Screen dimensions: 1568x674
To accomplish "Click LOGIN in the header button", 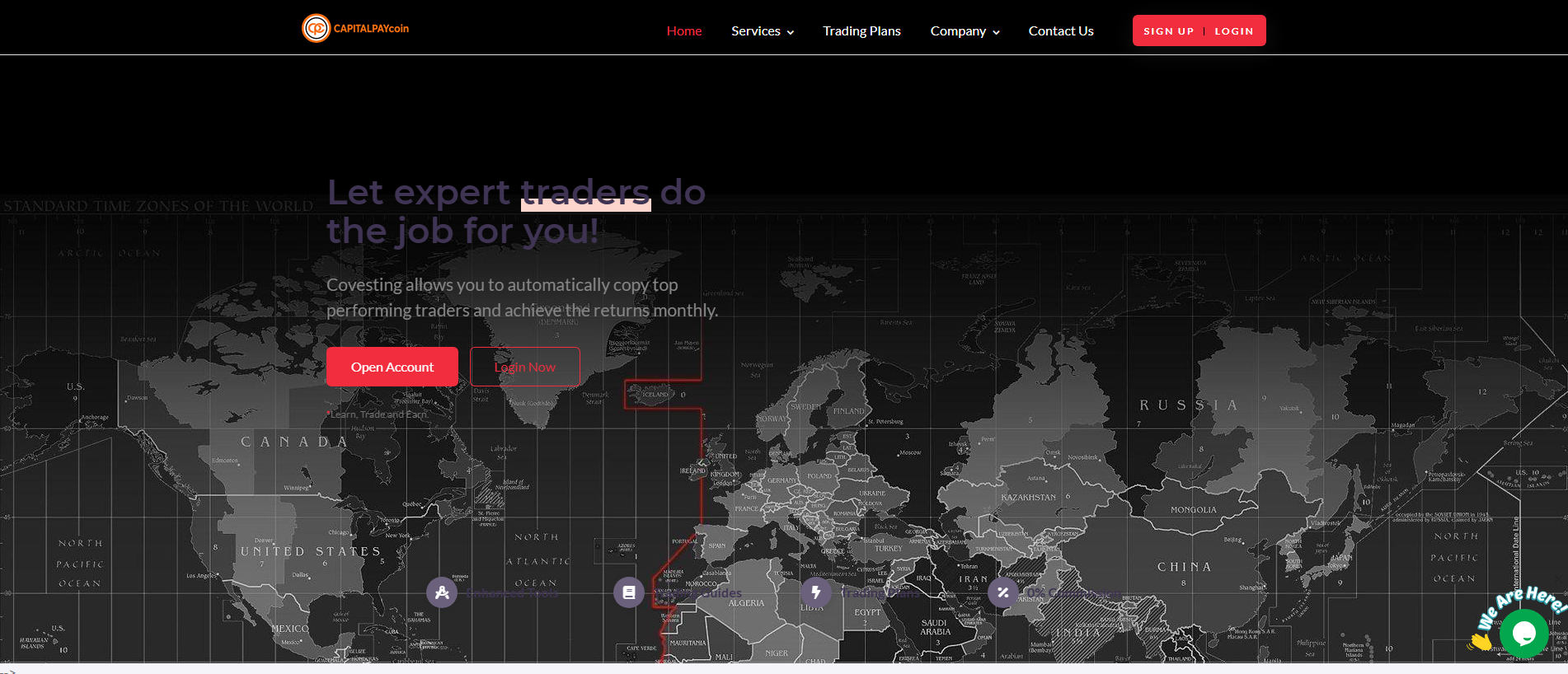I will pos(1233,31).
